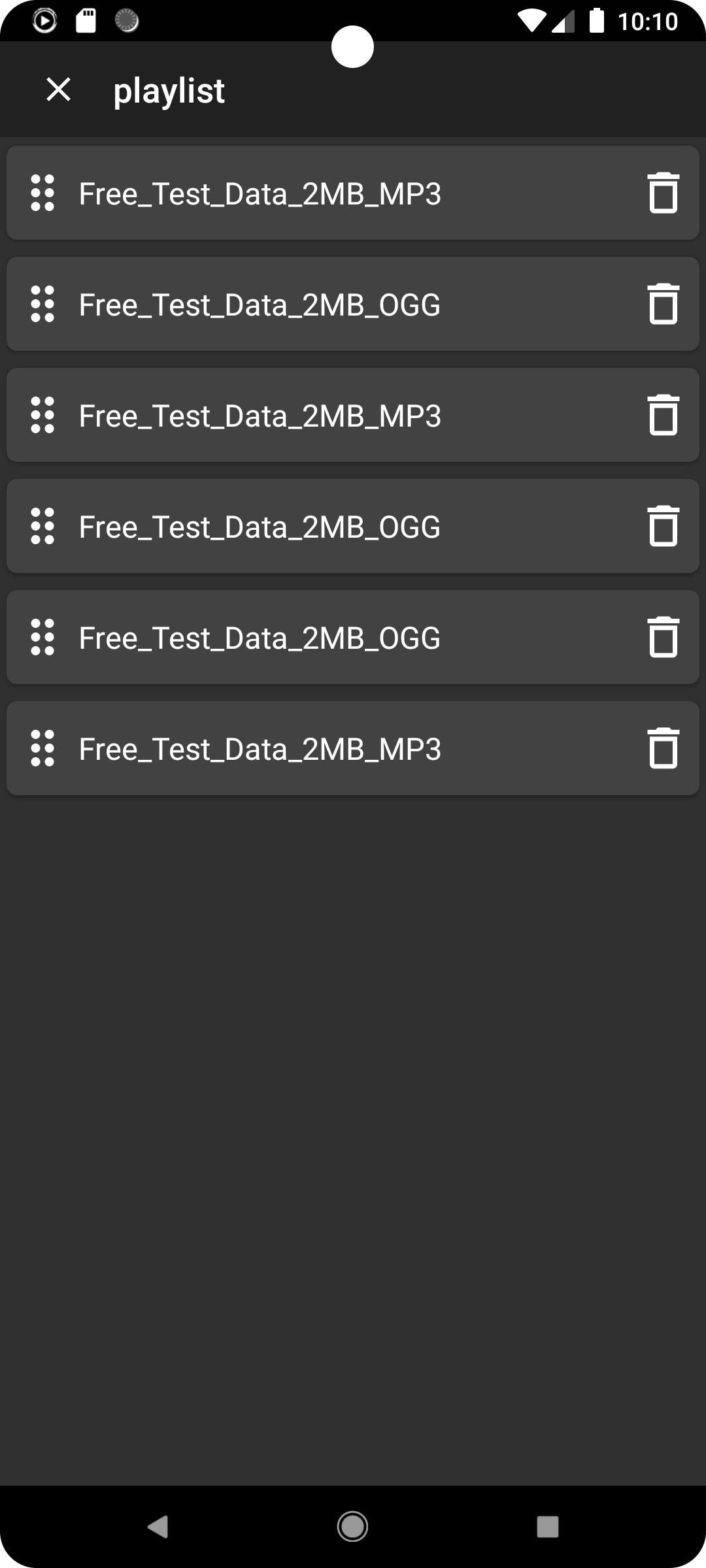Open the recent apps overview

click(x=547, y=1527)
